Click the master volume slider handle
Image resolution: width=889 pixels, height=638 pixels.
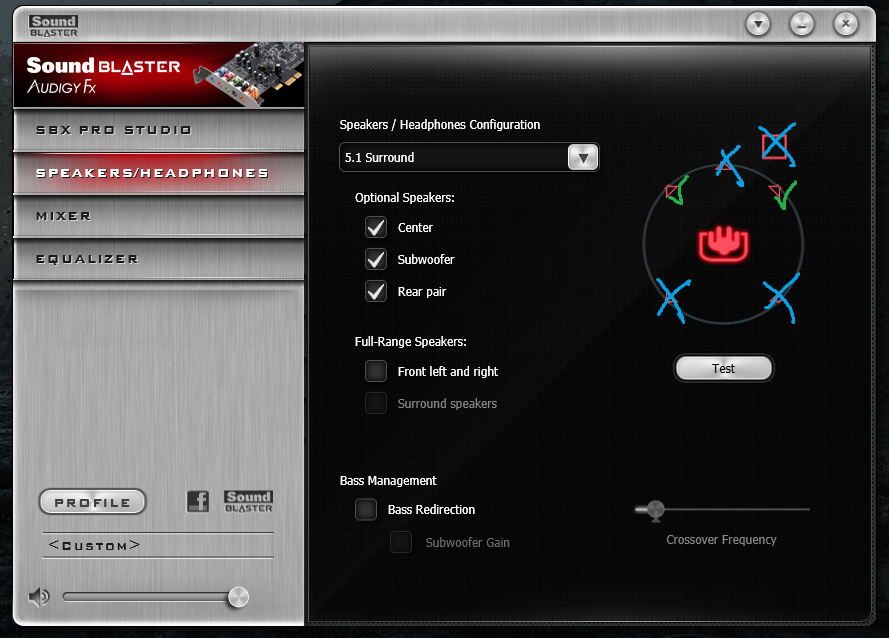[x=238, y=597]
